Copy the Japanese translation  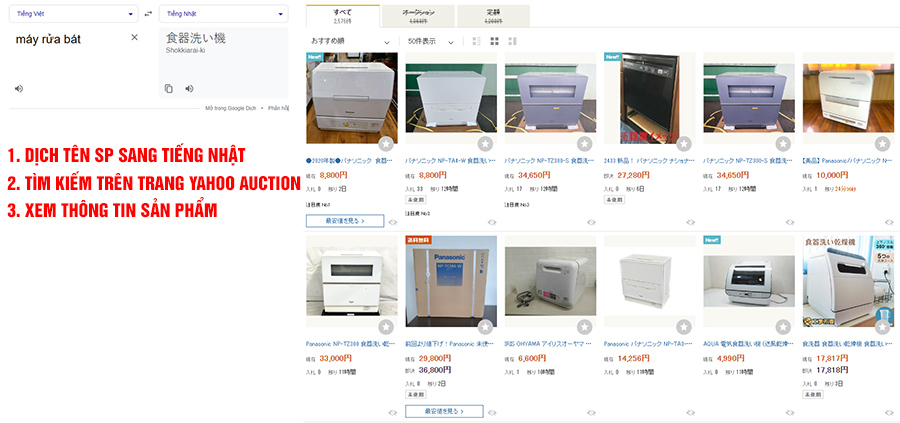[169, 88]
